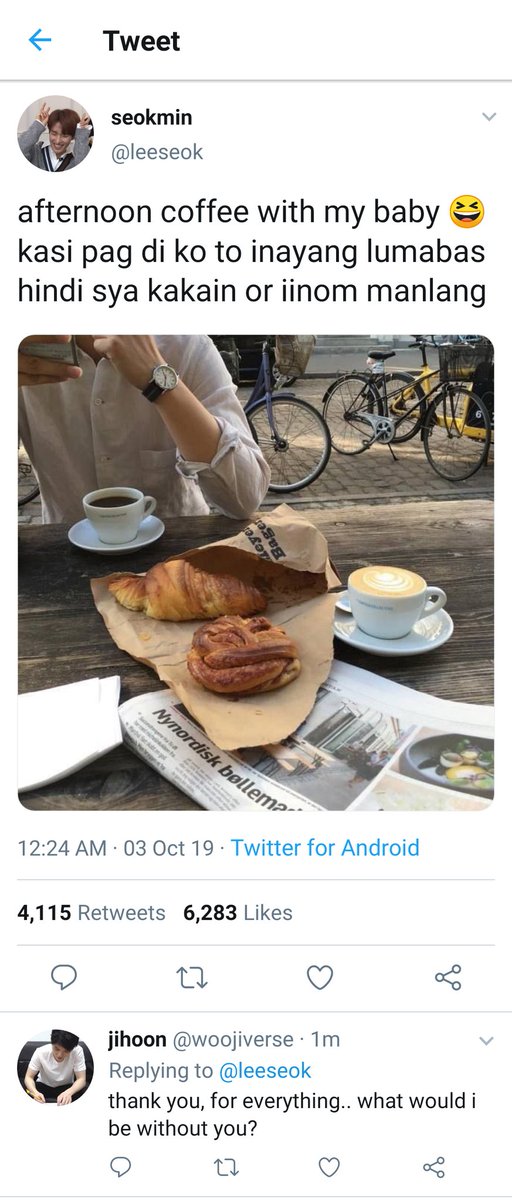This screenshot has width=512, height=1200.
Task: Retweet jihoon's reply
Action: (x=224, y=1167)
